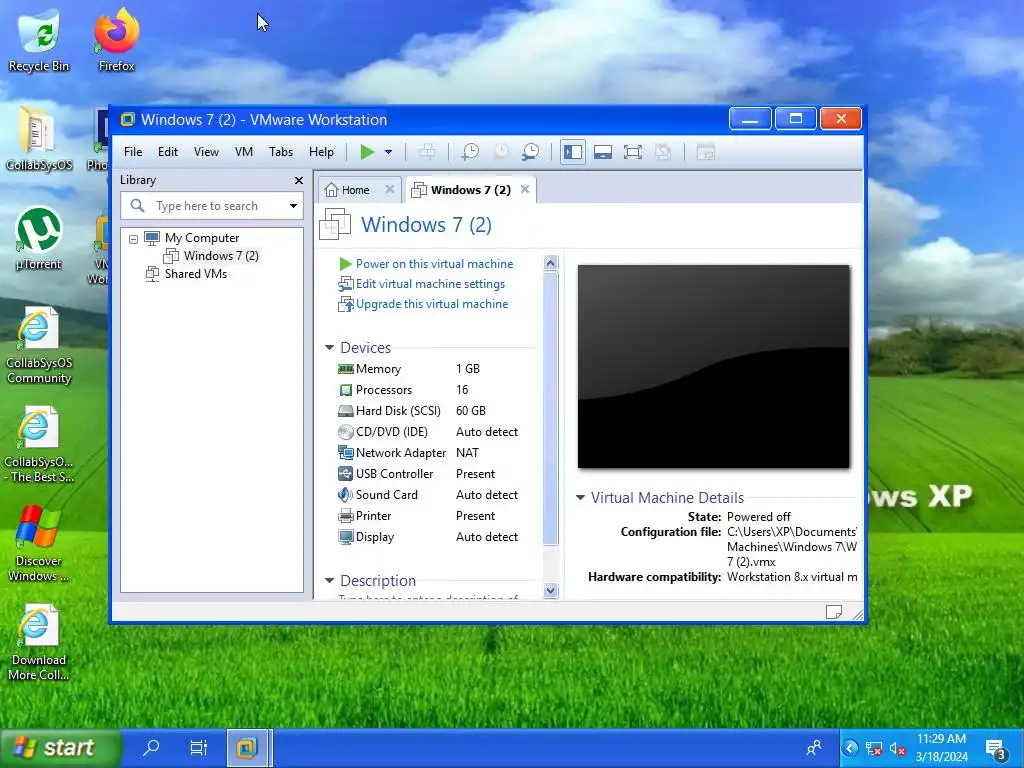1024x768 pixels.
Task: Select Shared VMs in the library
Action: (196, 274)
